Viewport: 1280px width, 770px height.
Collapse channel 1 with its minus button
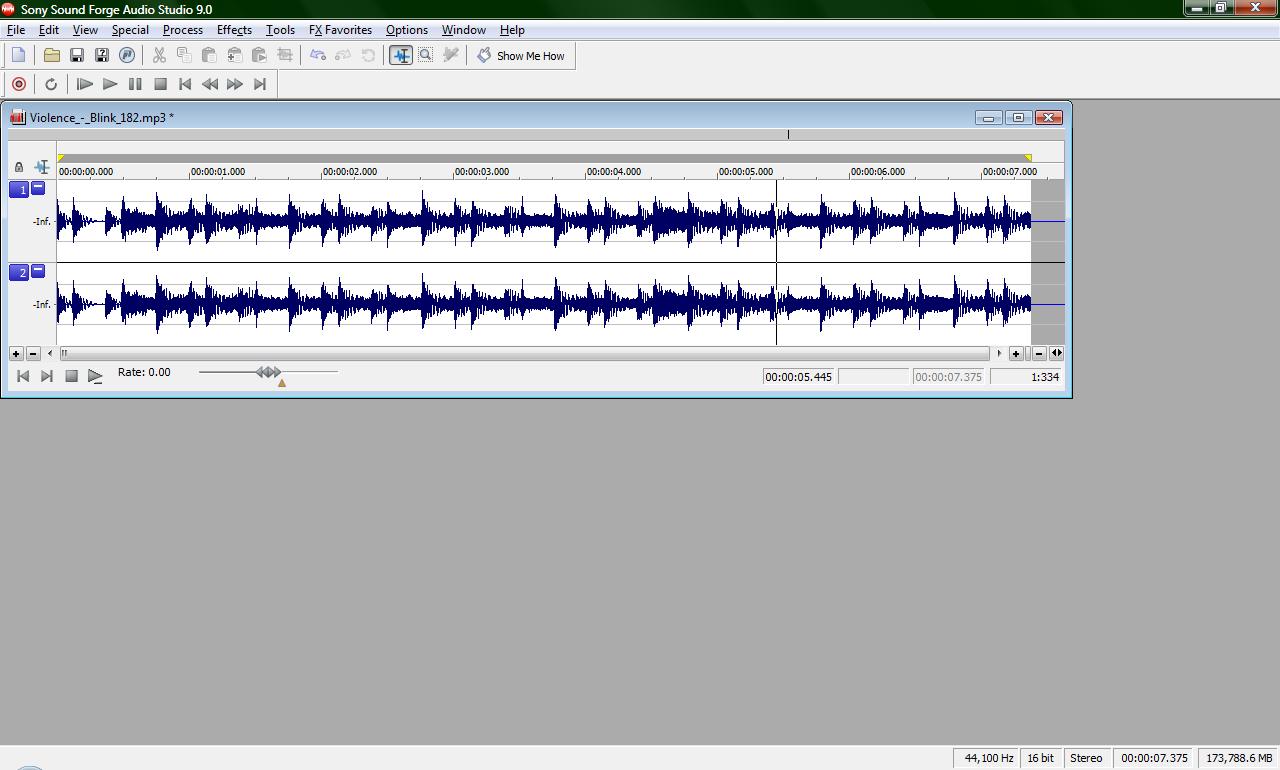coord(38,187)
